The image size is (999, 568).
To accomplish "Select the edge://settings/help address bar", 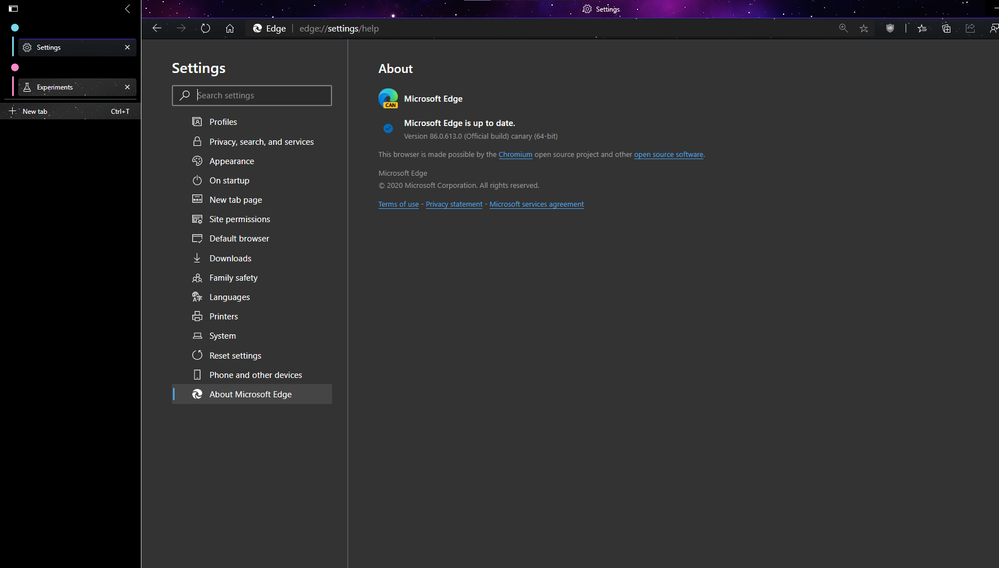I will 339,29.
